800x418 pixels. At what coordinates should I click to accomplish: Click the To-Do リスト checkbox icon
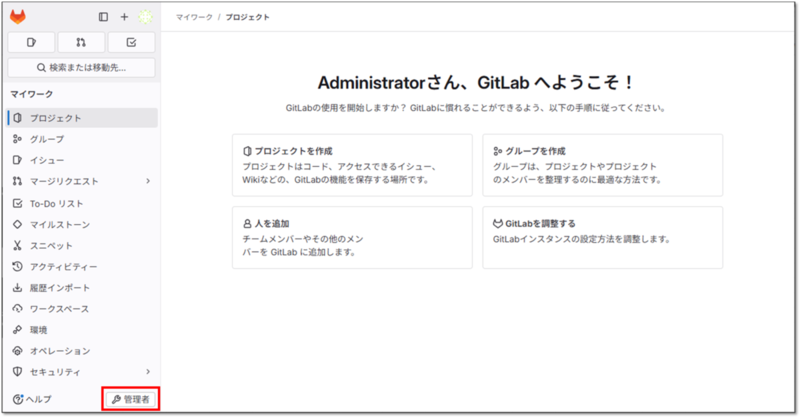(x=17, y=204)
